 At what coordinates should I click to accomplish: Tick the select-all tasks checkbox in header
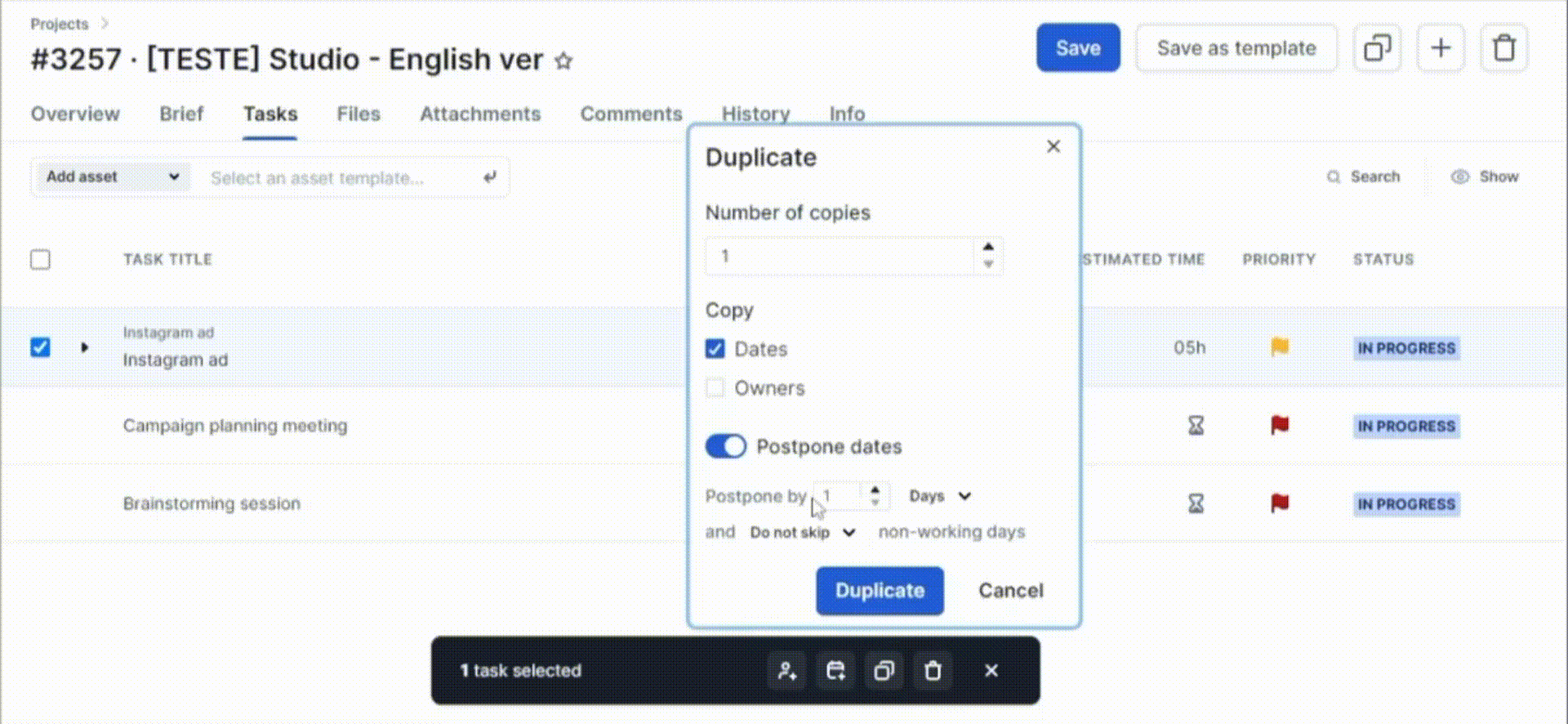point(40,260)
